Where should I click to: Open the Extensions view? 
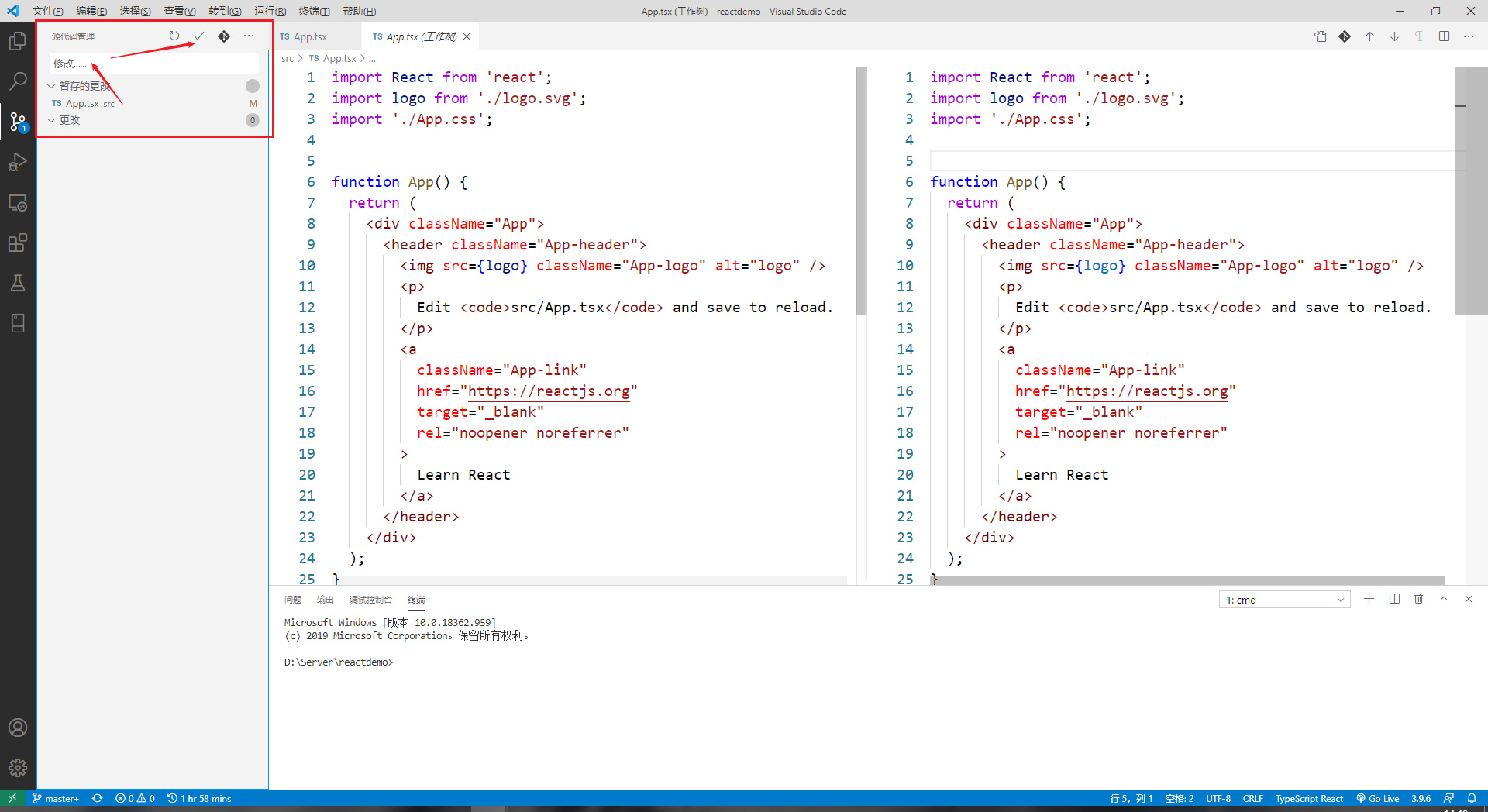tap(18, 243)
